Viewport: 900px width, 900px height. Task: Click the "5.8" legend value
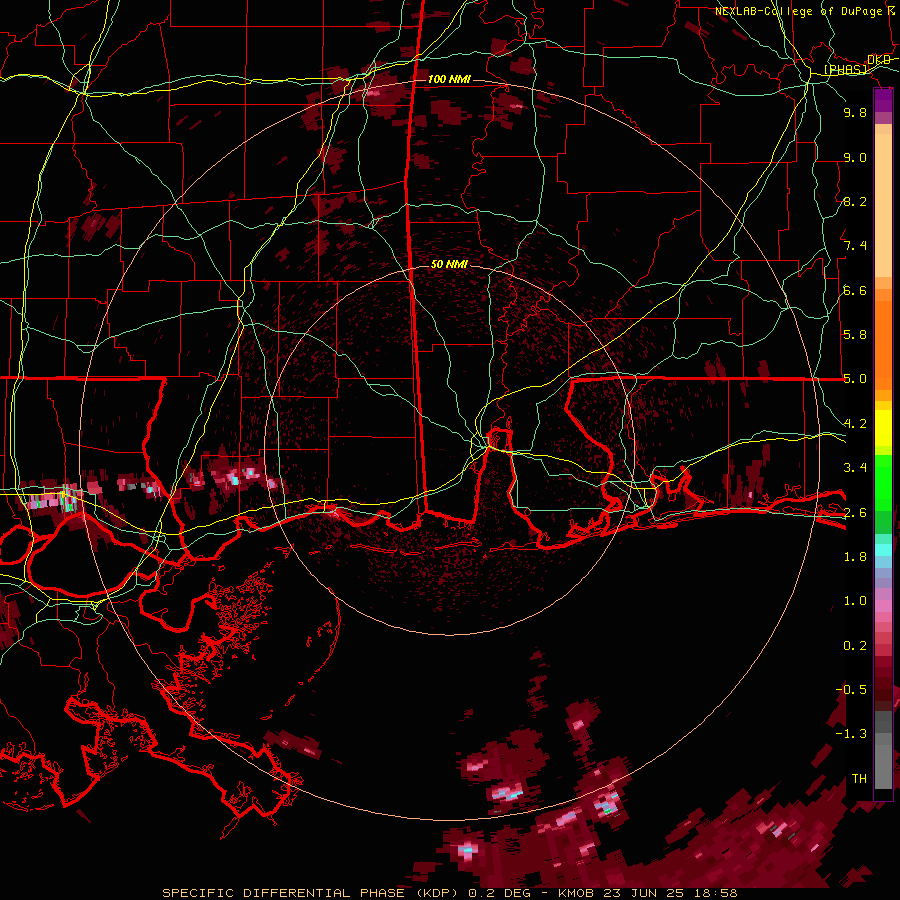coord(855,335)
